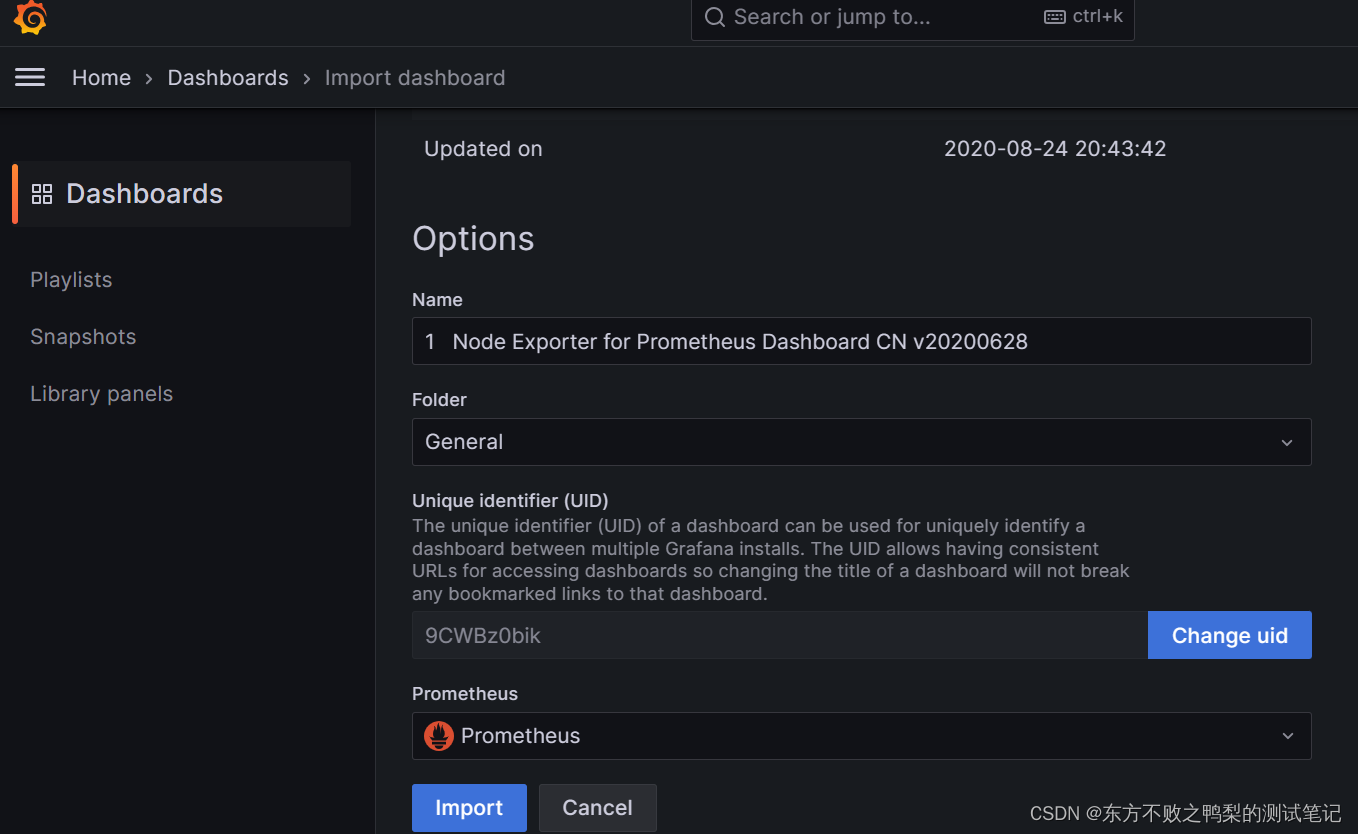Click the dashboard Name input field
1358x834 pixels.
point(861,341)
